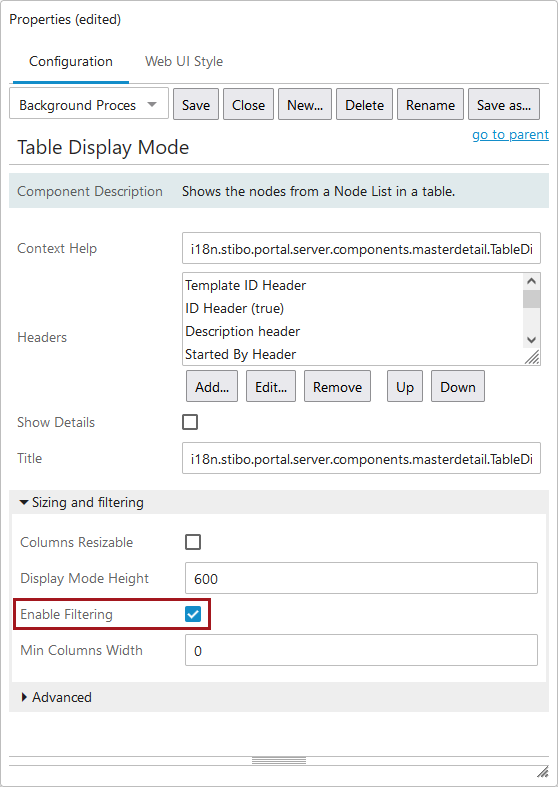This screenshot has height=787, width=558.
Task: Click the Headers list scroll down arrow
Action: (531, 340)
